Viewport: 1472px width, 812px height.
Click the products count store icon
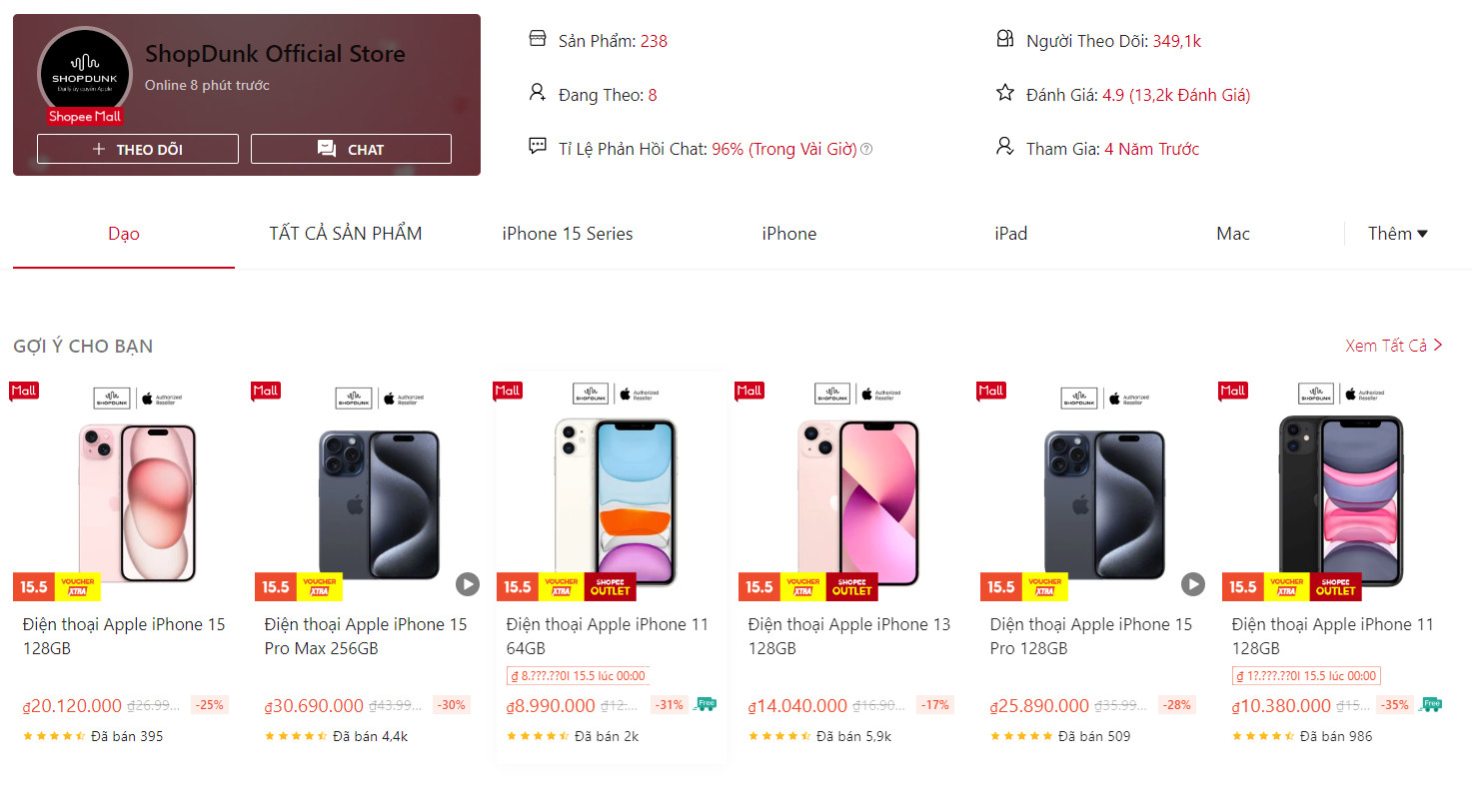pyautogui.click(x=538, y=39)
